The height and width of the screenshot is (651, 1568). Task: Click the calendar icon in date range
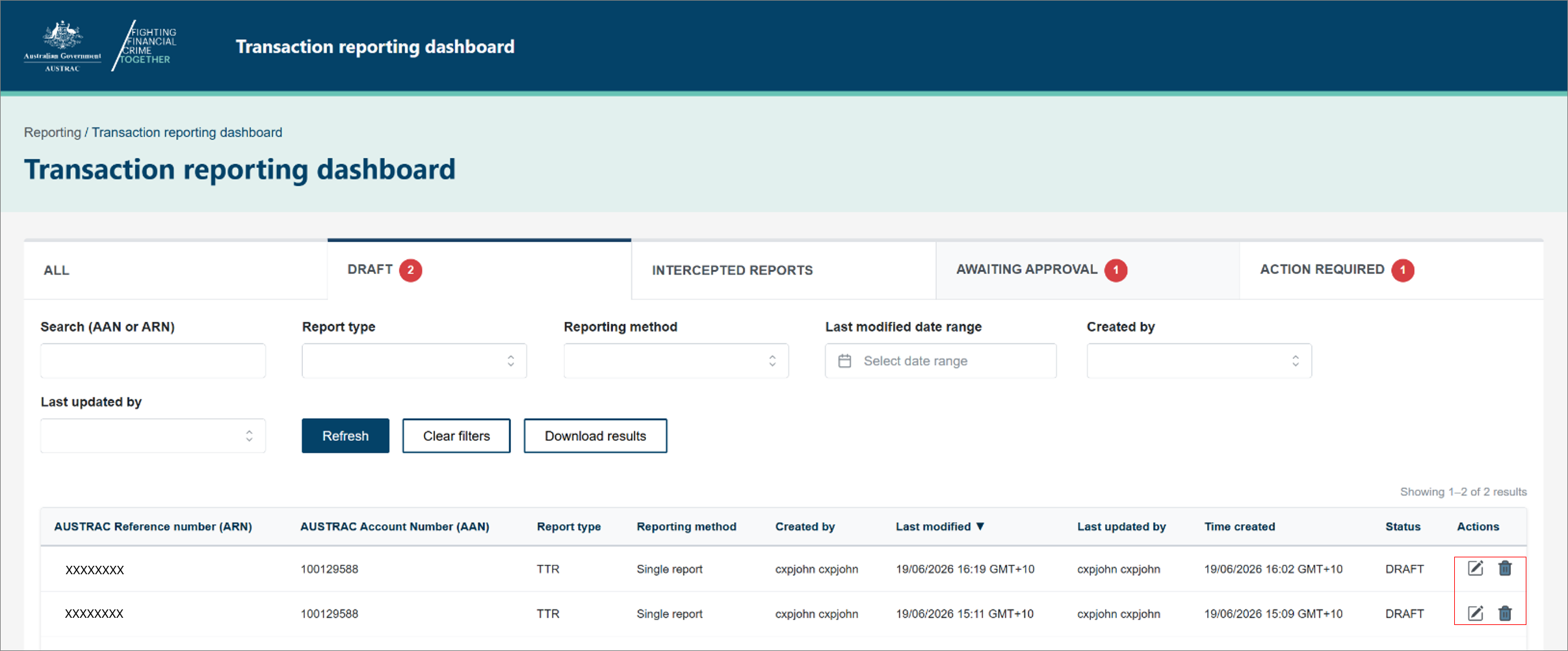point(844,361)
